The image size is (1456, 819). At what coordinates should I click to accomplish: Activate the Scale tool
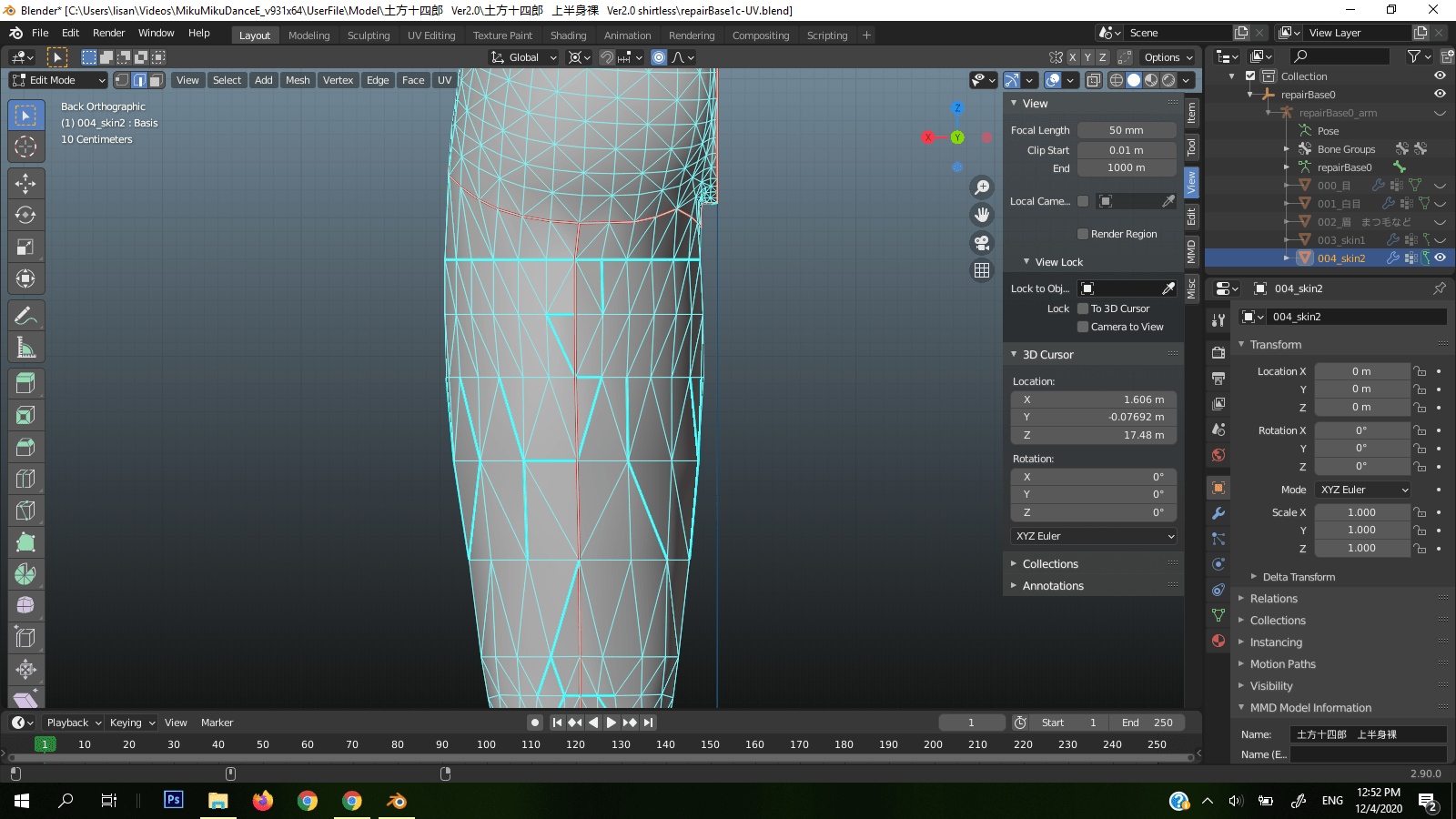[25, 248]
